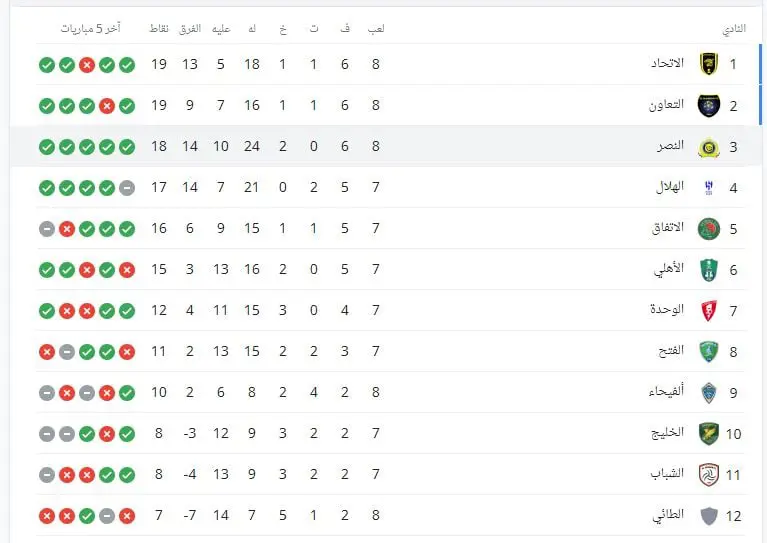Viewport: 767px width, 543px height.
Task: Open the Al-Ettifaq green round crest
Action: tap(708, 229)
